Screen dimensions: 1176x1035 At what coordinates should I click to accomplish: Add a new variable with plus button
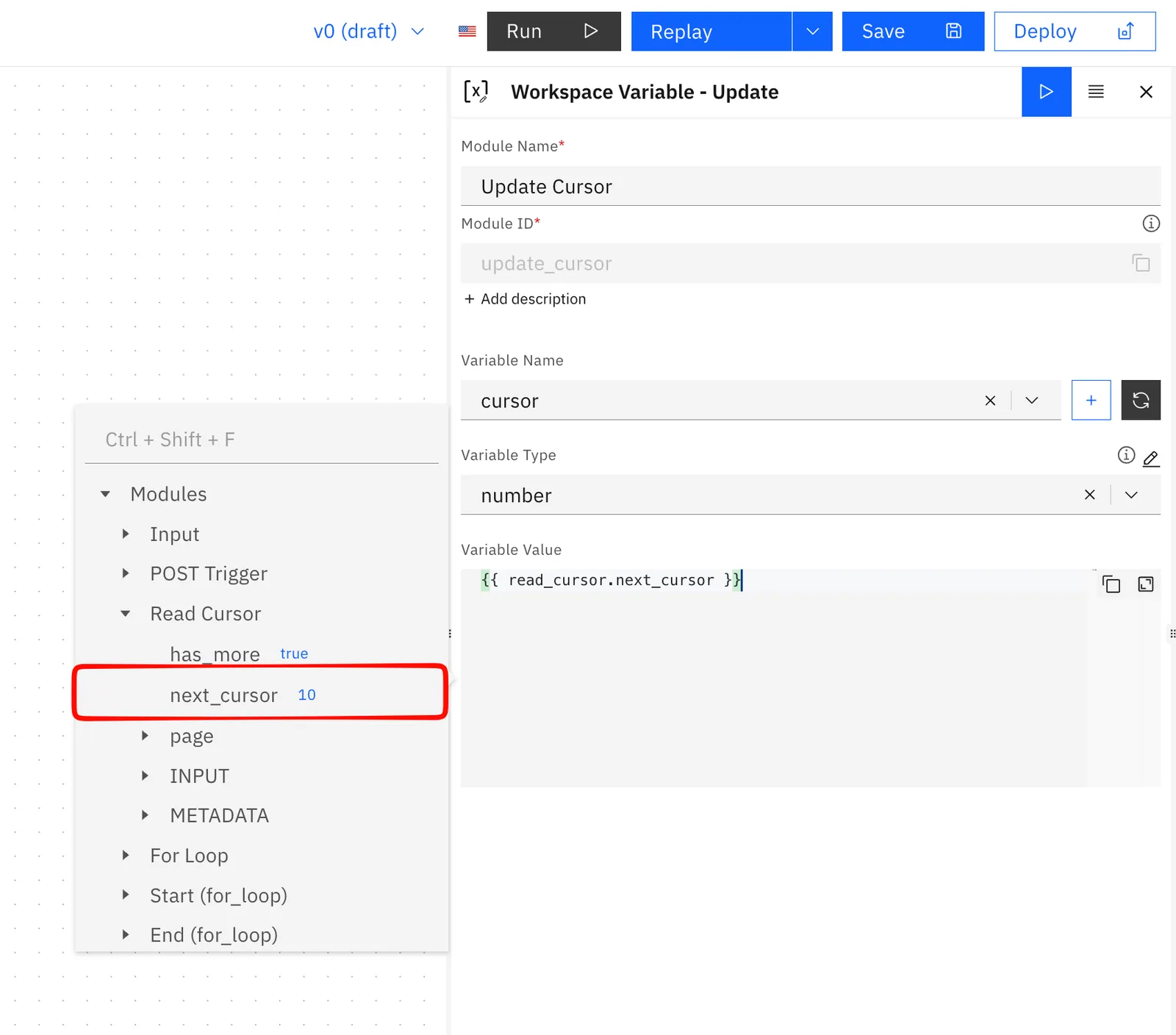click(x=1091, y=401)
